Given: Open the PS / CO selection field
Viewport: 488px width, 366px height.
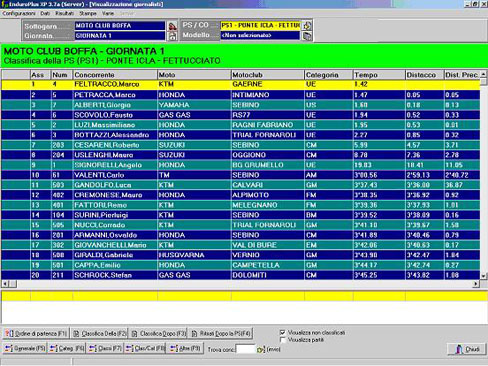Looking at the screenshot, I should [260, 25].
